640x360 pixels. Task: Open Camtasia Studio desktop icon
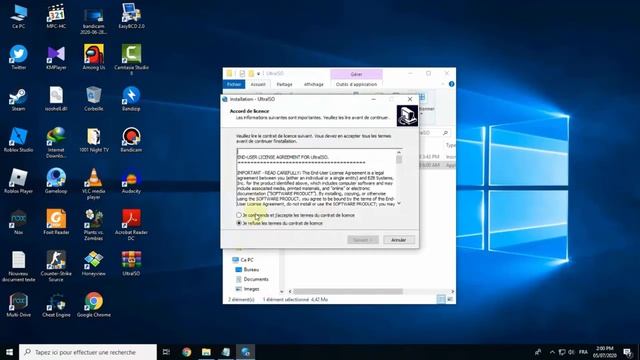(131, 60)
